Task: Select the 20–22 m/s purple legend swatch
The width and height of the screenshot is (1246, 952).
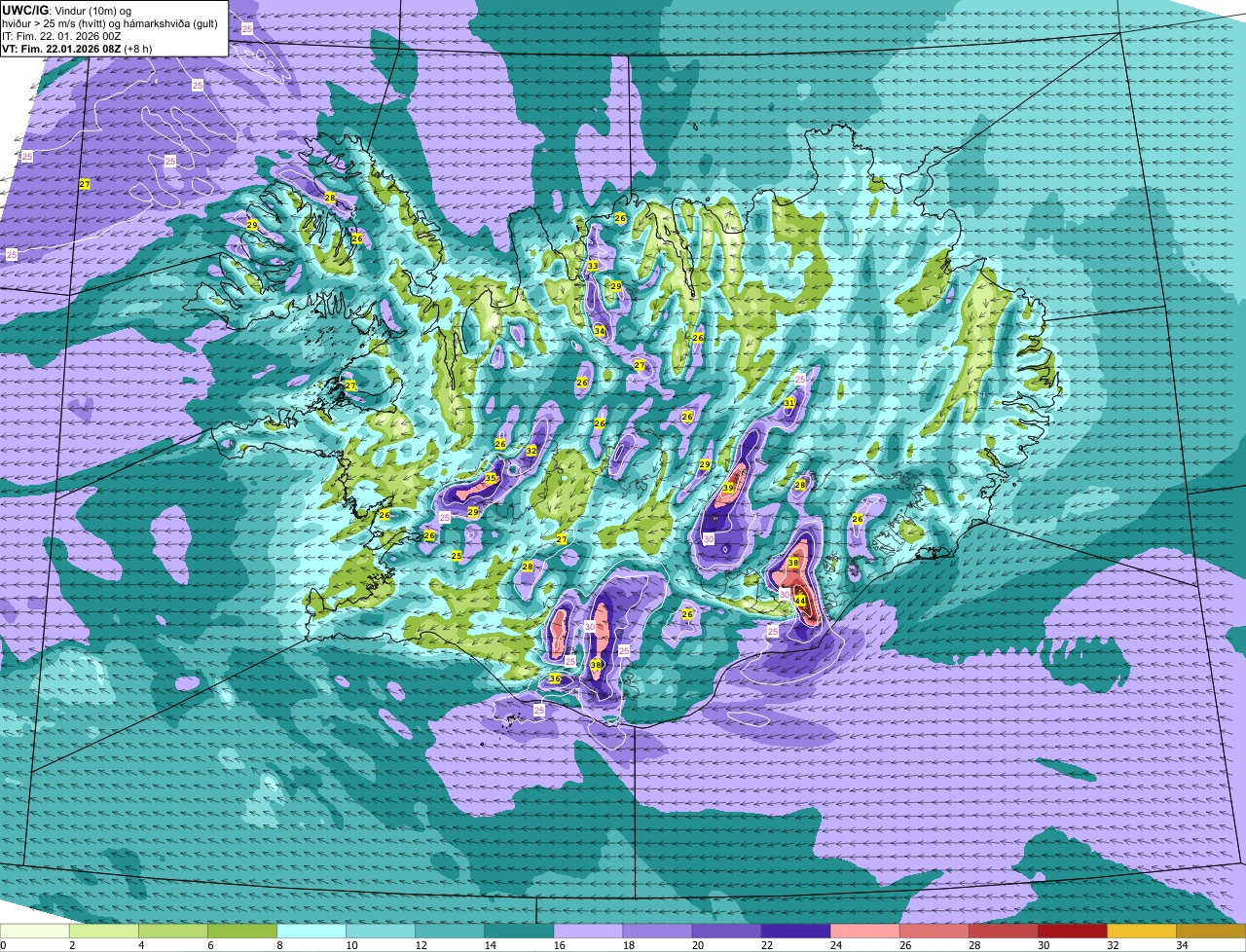Action: tap(726, 931)
